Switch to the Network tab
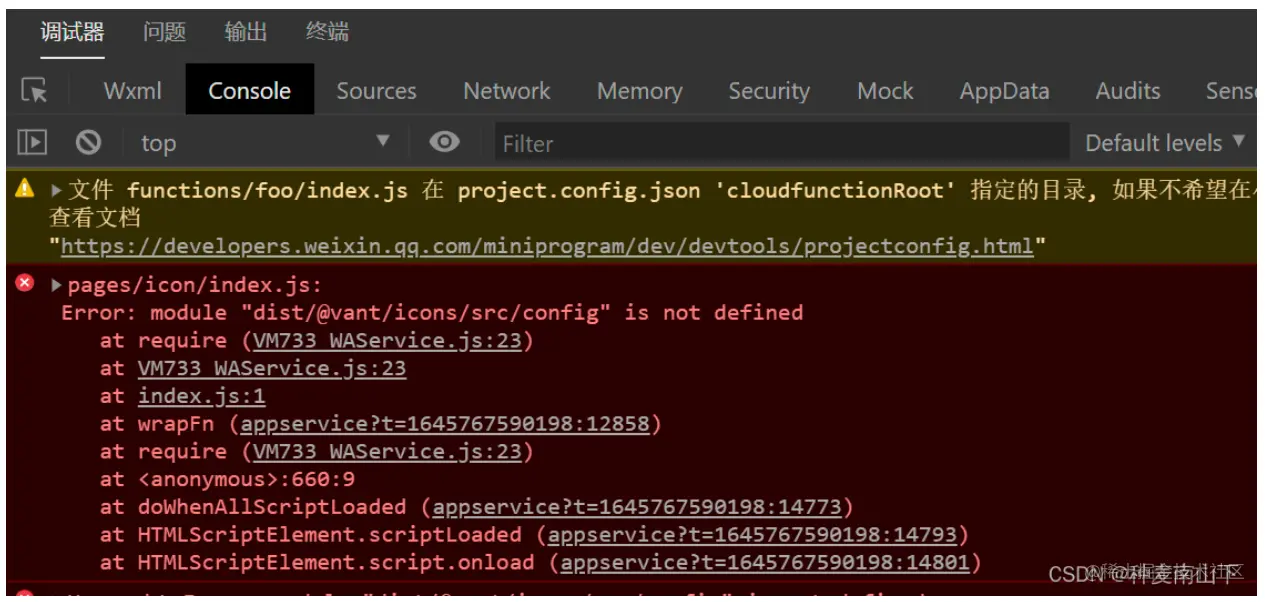The image size is (1265, 602). tap(507, 91)
